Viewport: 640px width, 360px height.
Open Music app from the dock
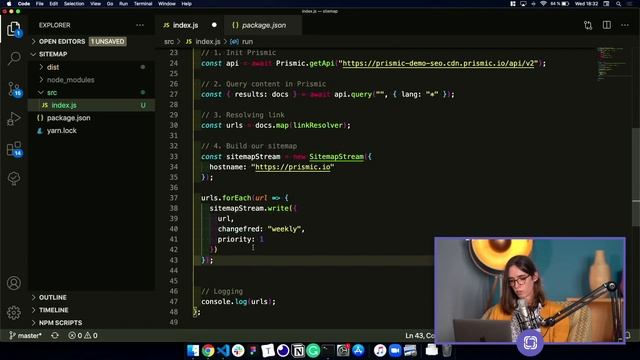click(380, 350)
